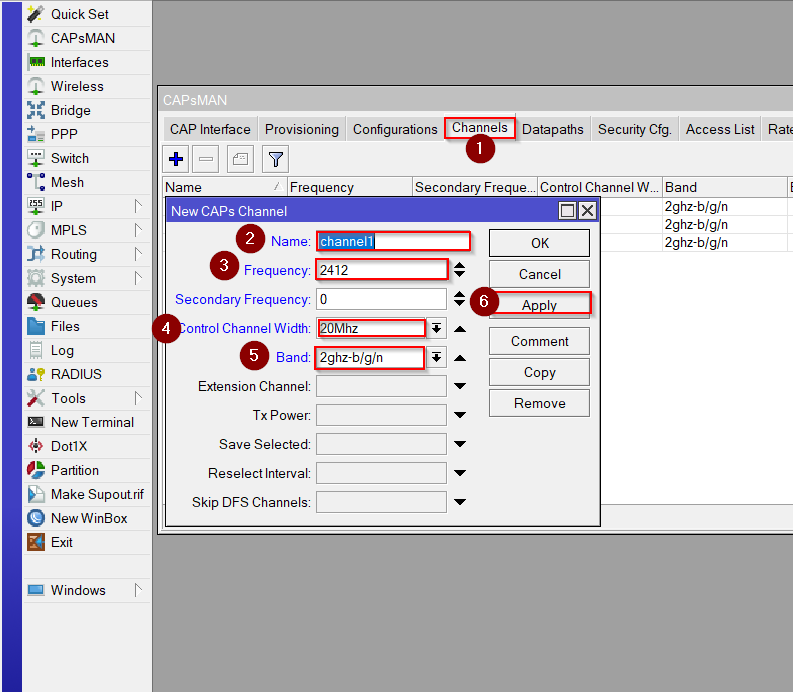Click the blue plus add icon
The width and height of the screenshot is (793, 692).
tap(177, 159)
